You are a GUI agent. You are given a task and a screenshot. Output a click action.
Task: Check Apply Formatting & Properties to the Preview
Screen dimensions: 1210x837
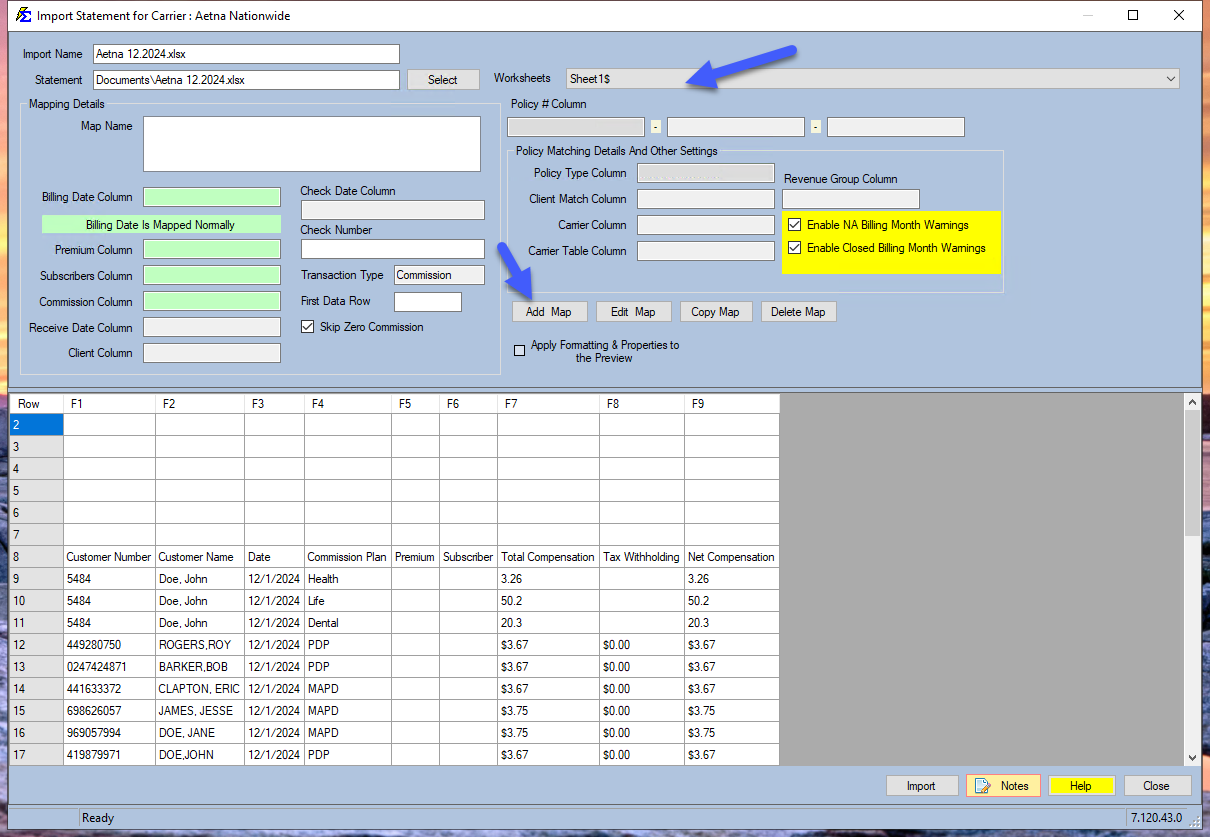pyautogui.click(x=519, y=350)
